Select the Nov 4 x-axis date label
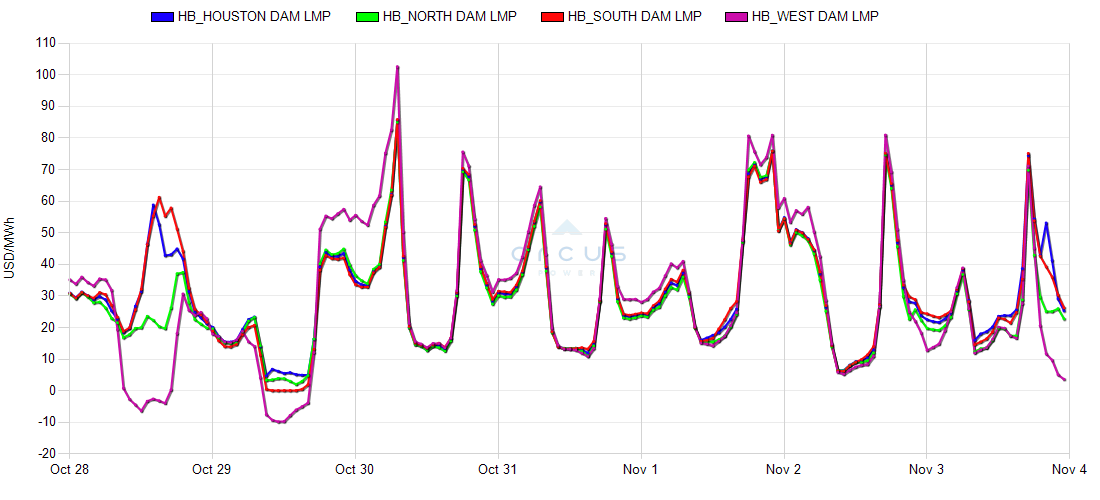 tap(1069, 469)
